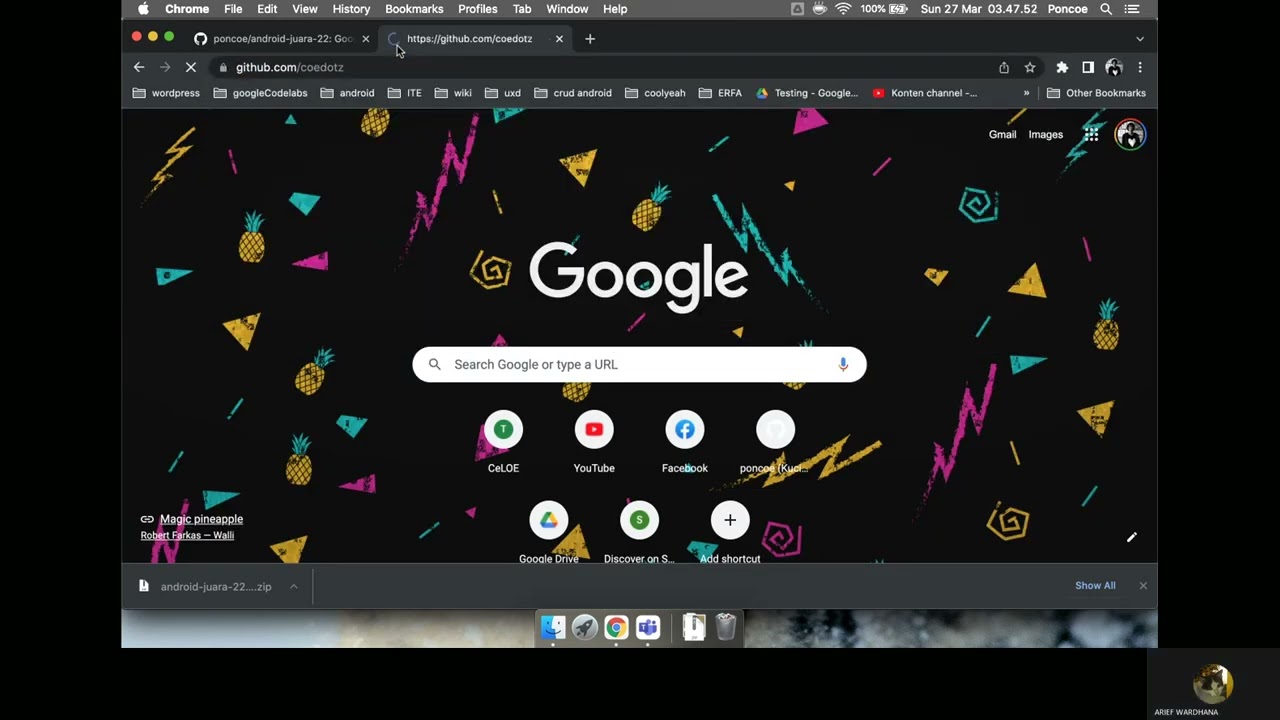
Task: Open Finder from the Dock
Action: (553, 627)
